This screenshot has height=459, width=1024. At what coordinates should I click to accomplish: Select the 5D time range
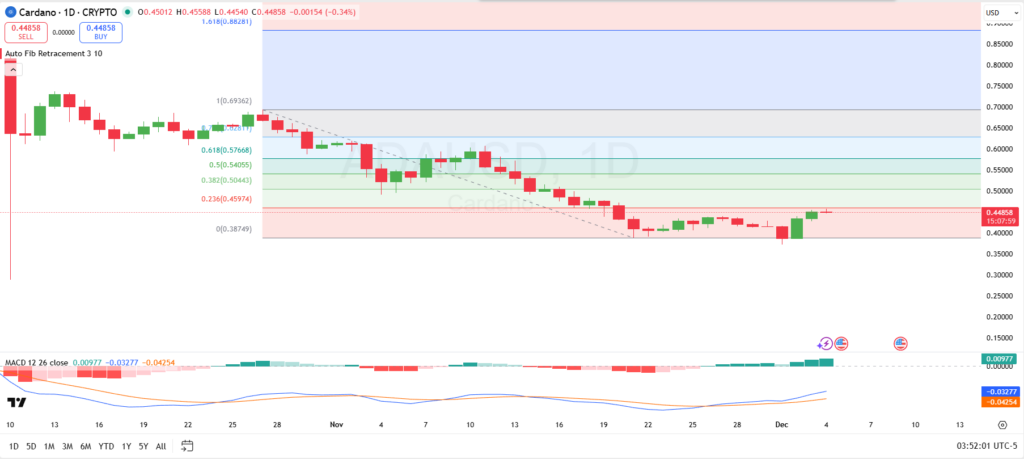31,447
